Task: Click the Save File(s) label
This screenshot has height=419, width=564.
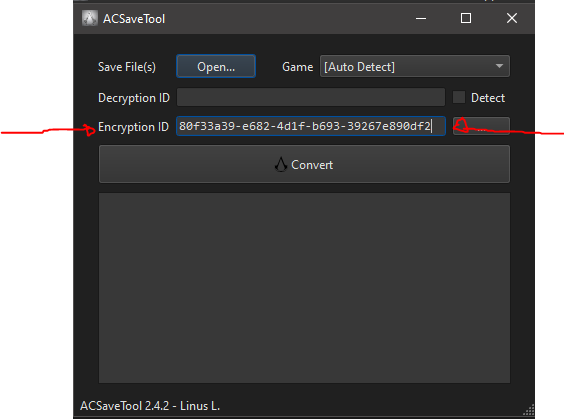Action: (127, 67)
